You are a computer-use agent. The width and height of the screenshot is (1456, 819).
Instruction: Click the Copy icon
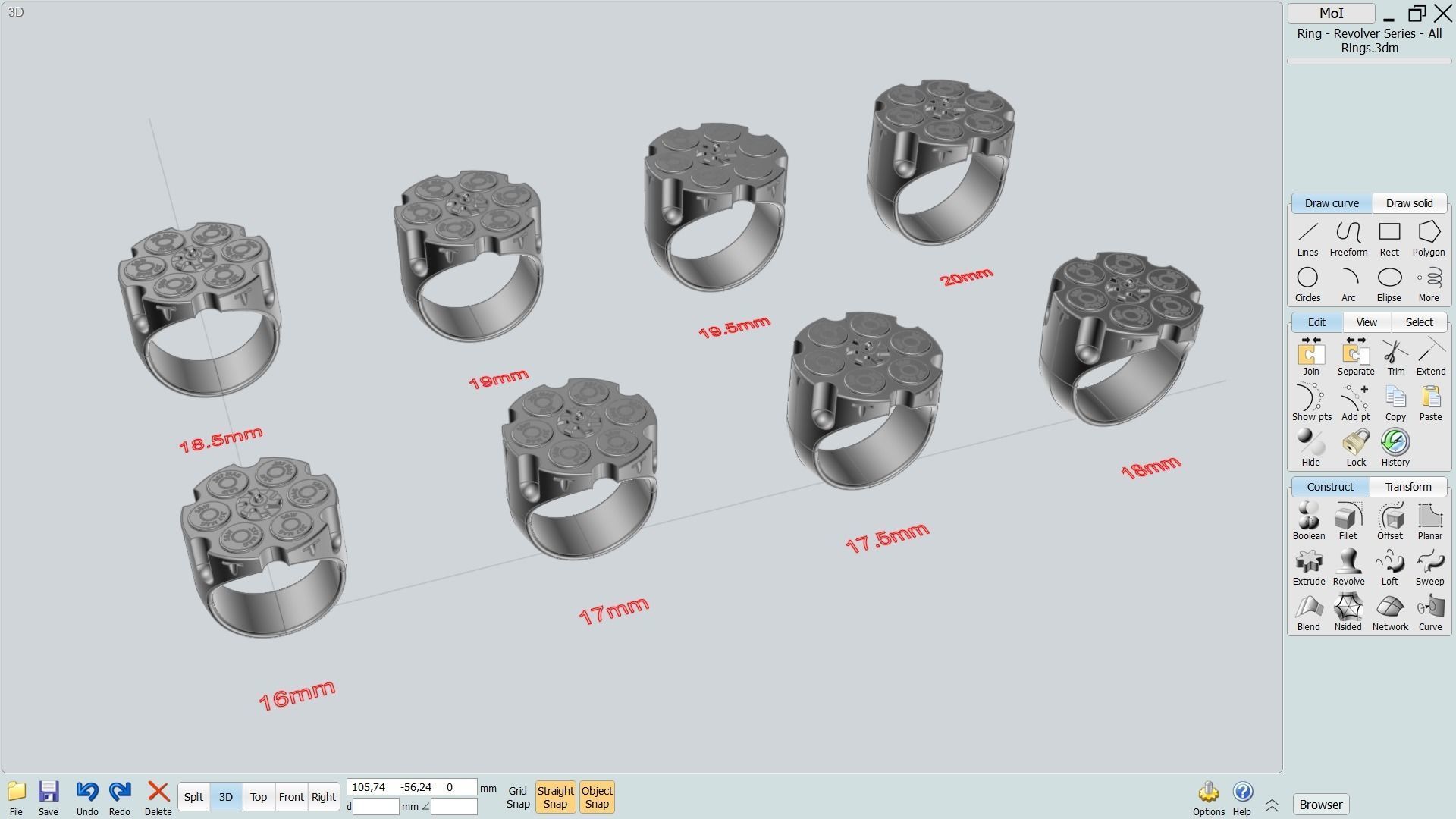[1395, 403]
